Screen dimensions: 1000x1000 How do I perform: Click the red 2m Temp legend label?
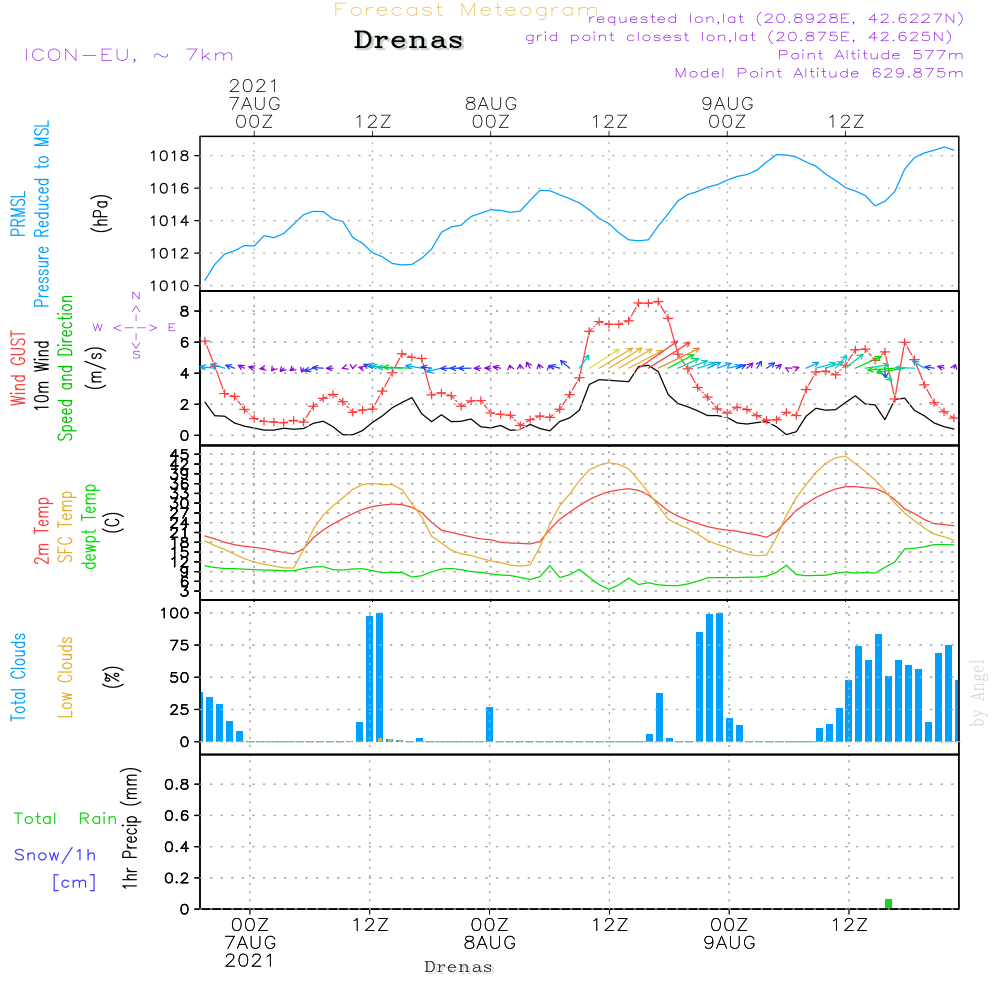[43, 529]
